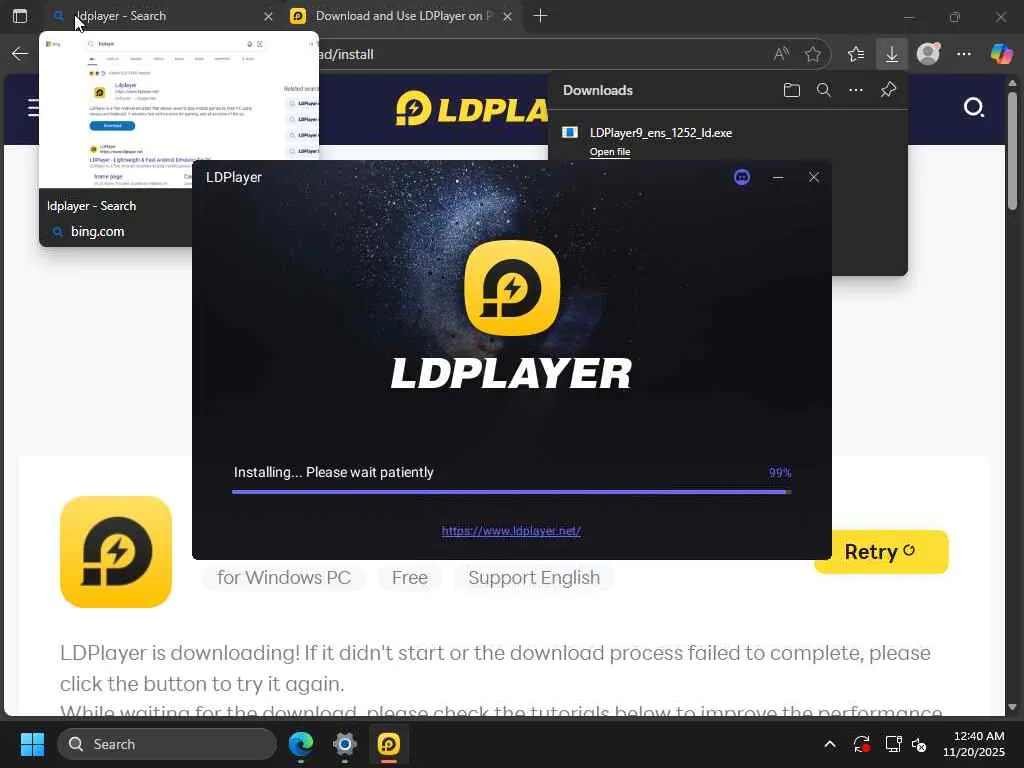
Task: Click the 'Free' tag
Action: pos(409,577)
